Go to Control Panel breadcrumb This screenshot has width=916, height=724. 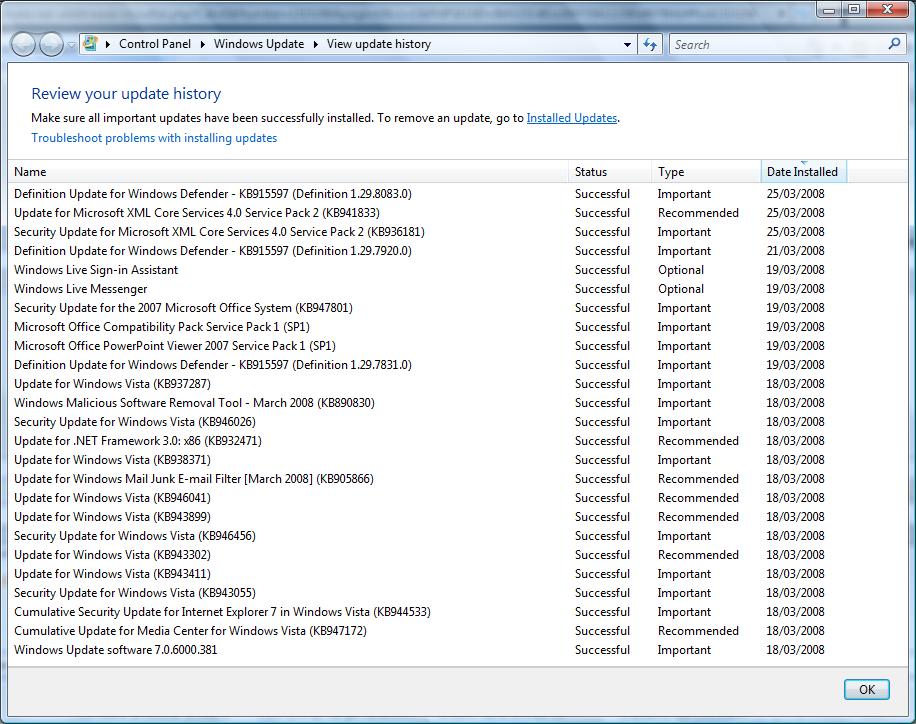(155, 44)
